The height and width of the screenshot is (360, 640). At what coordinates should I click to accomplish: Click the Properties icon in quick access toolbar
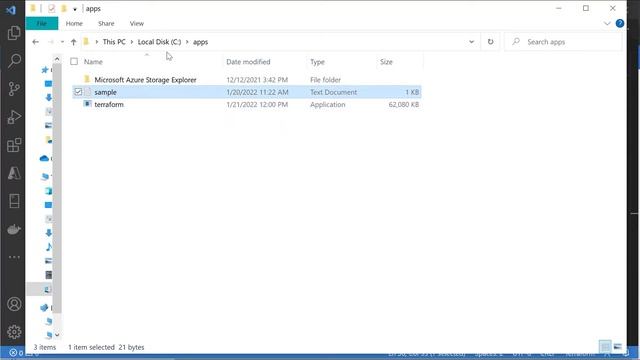(x=51, y=8)
